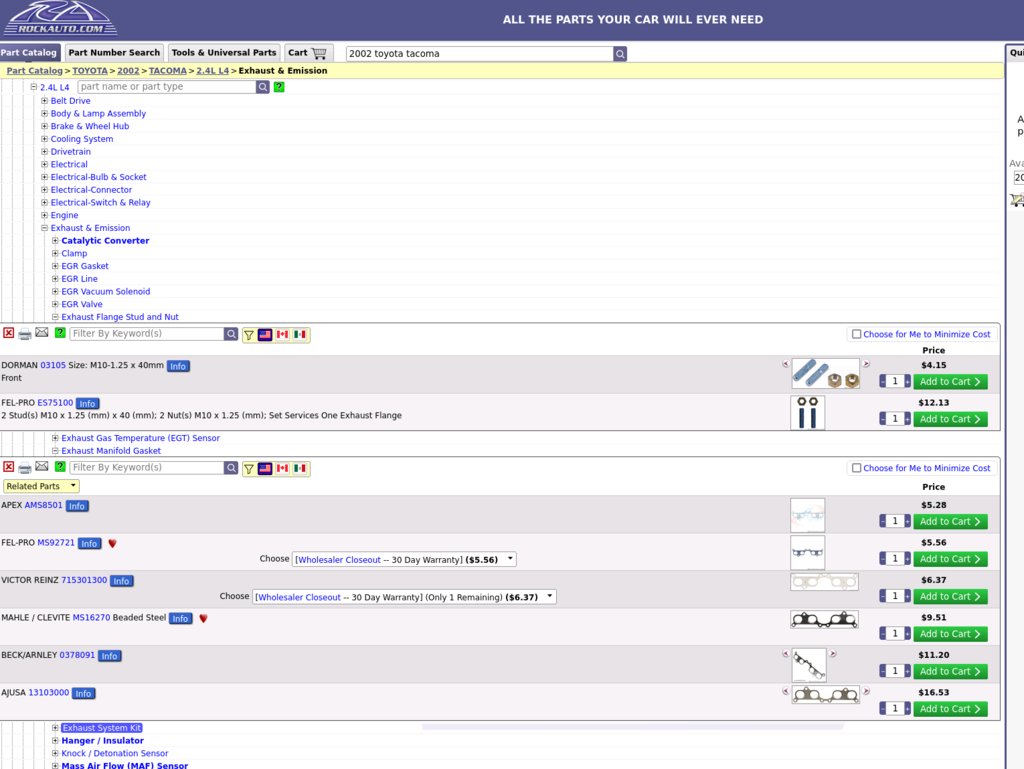Select US flag filter in Exhaust Flange Stud listing

pyautogui.click(x=265, y=335)
